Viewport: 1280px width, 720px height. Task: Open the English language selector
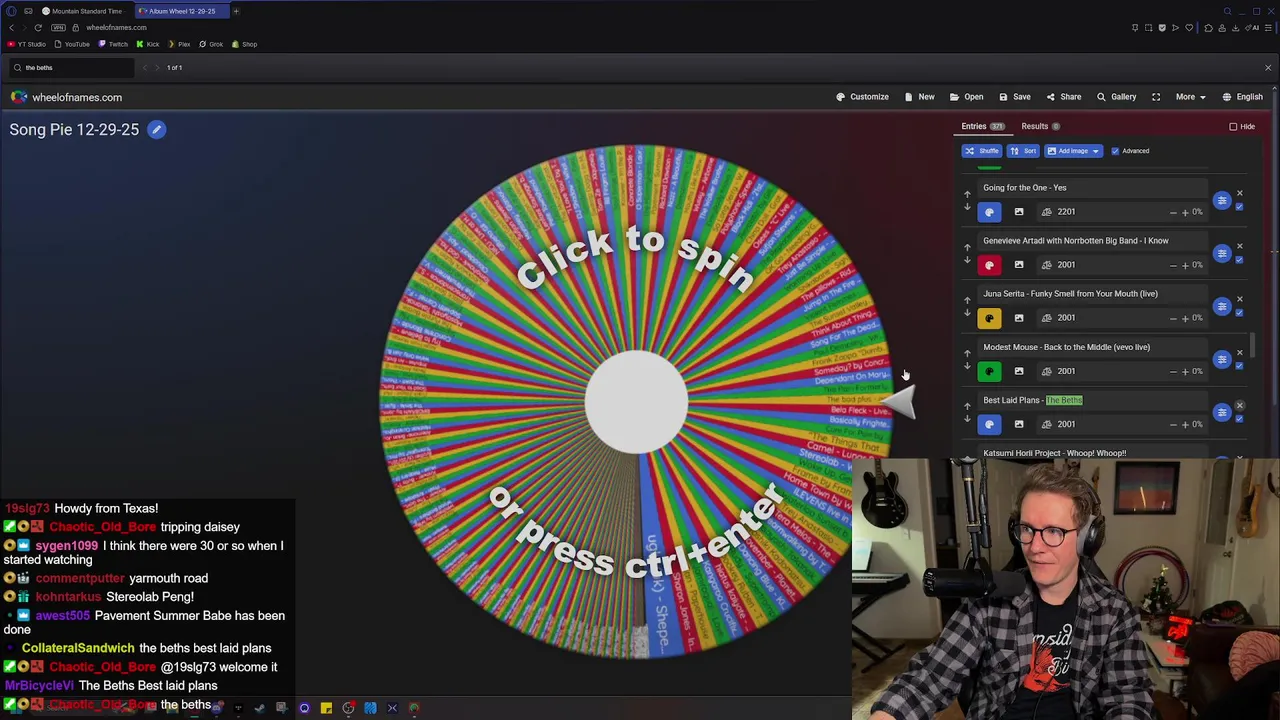[1242, 97]
